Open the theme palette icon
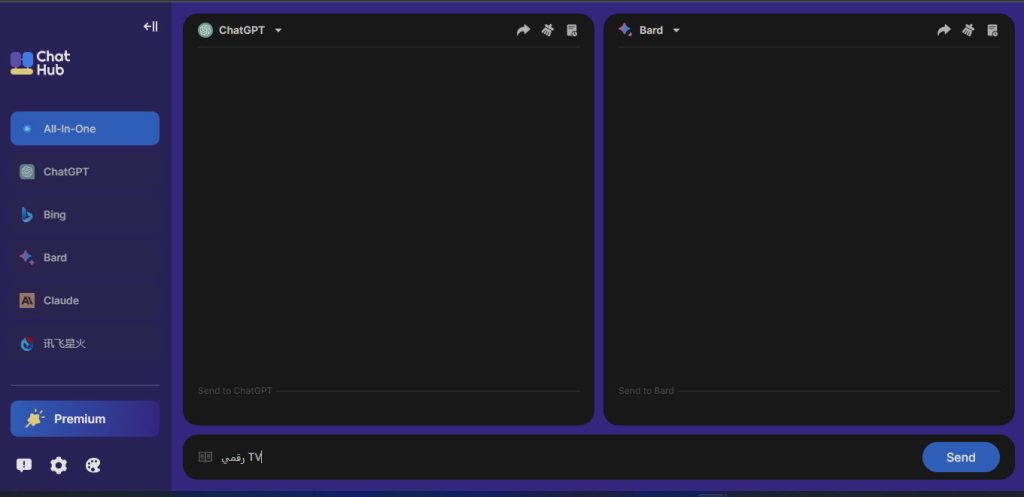The image size is (1024, 497). click(x=93, y=466)
